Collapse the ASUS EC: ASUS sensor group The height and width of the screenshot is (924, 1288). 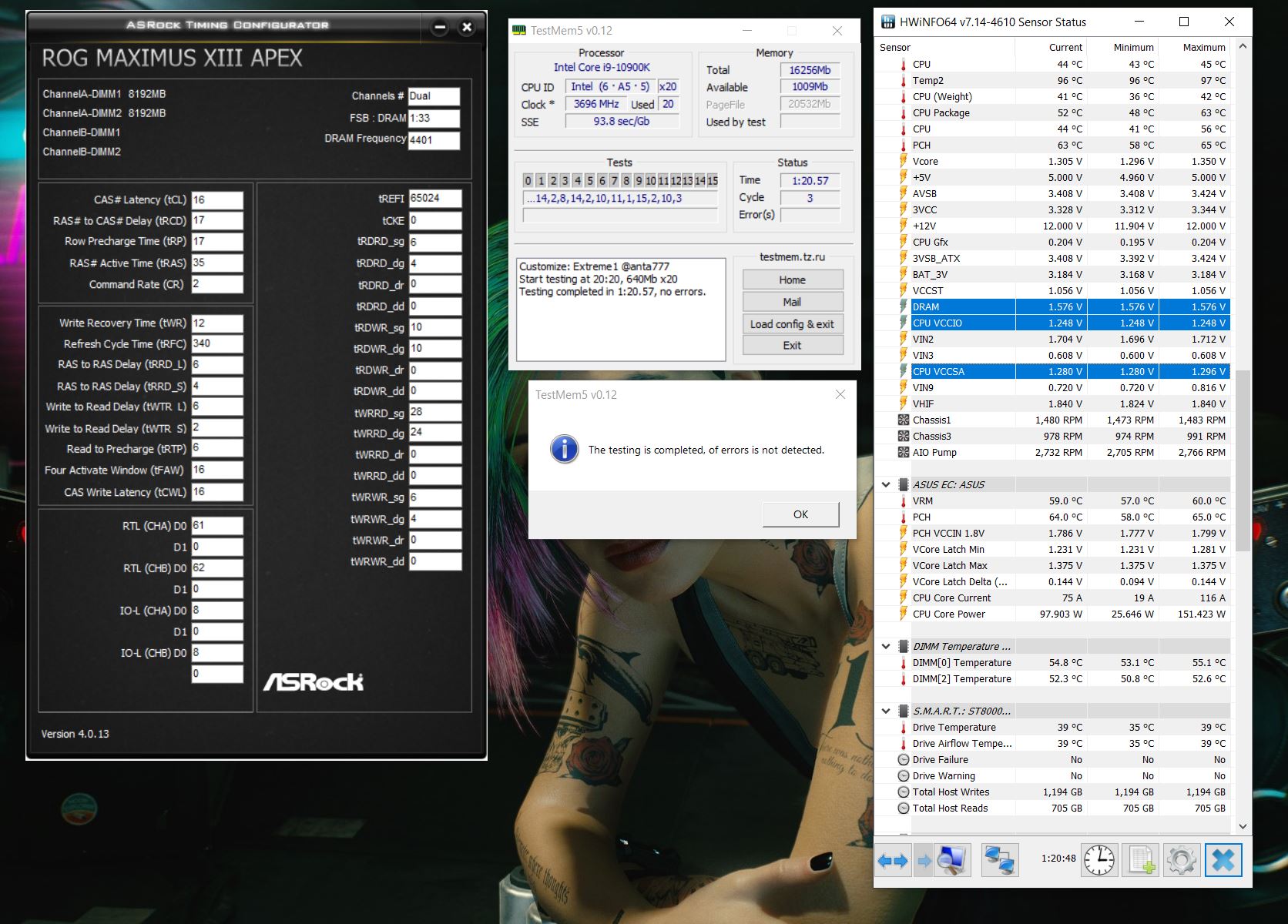pyautogui.click(x=886, y=485)
